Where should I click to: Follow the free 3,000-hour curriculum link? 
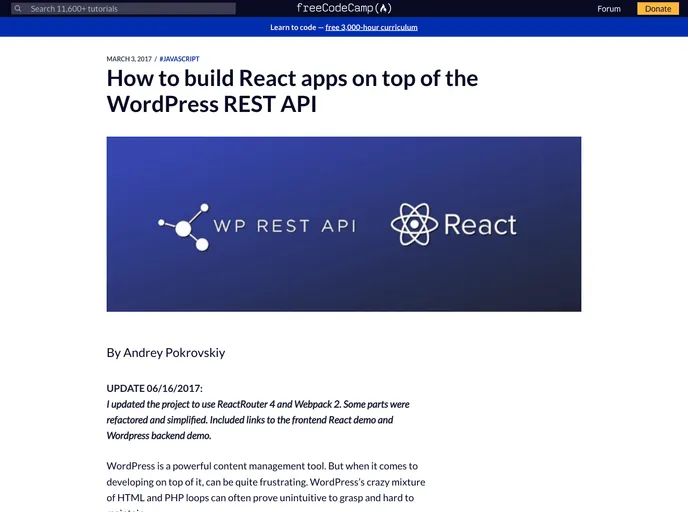coord(371,27)
